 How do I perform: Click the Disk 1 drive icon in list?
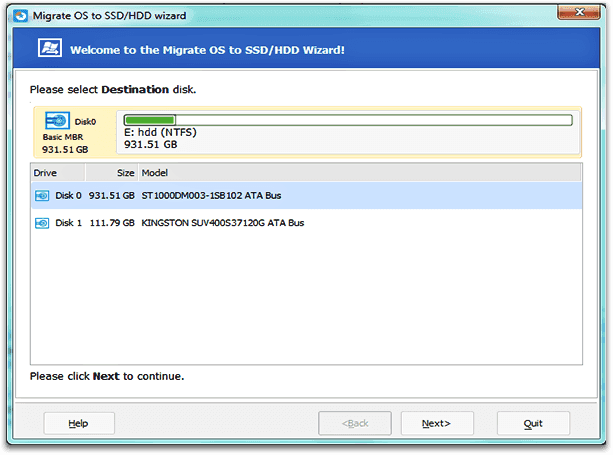(x=42, y=223)
